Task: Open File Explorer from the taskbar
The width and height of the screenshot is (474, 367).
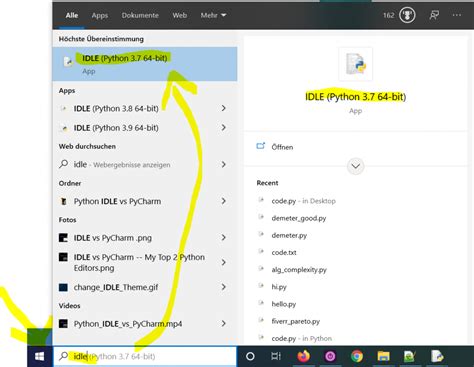Action: (x=383, y=356)
